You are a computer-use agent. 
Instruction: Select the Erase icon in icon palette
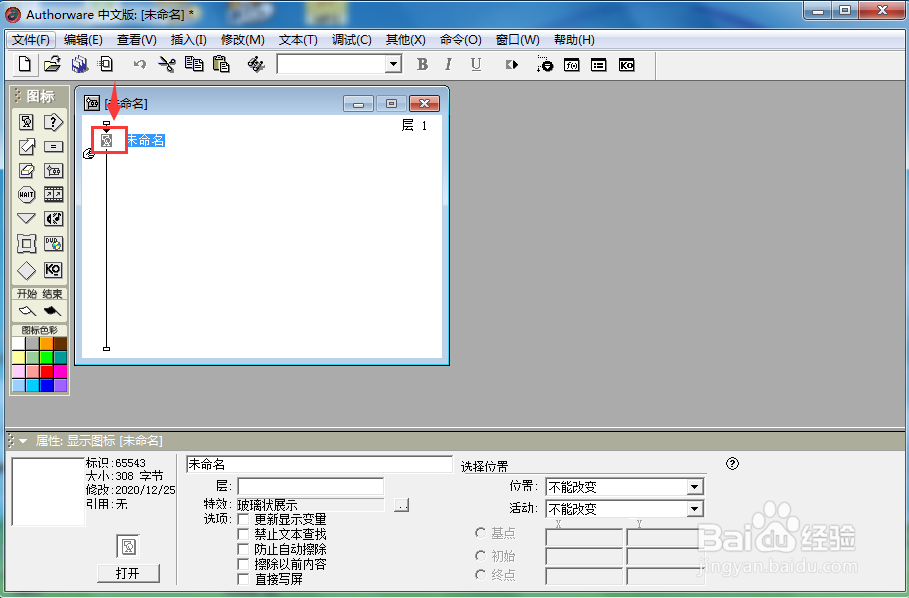pos(26,170)
